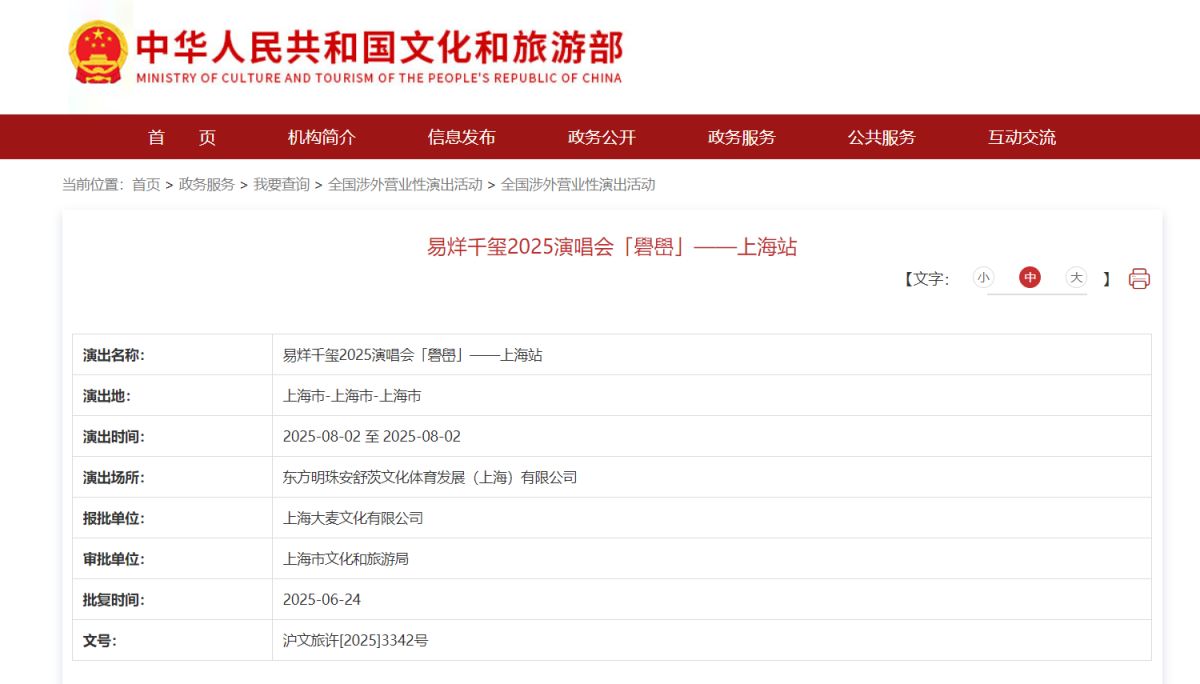Viewport: 1200px width, 684px height.
Task: Select 政务服务 in the red navigation bar
Action: (x=741, y=138)
